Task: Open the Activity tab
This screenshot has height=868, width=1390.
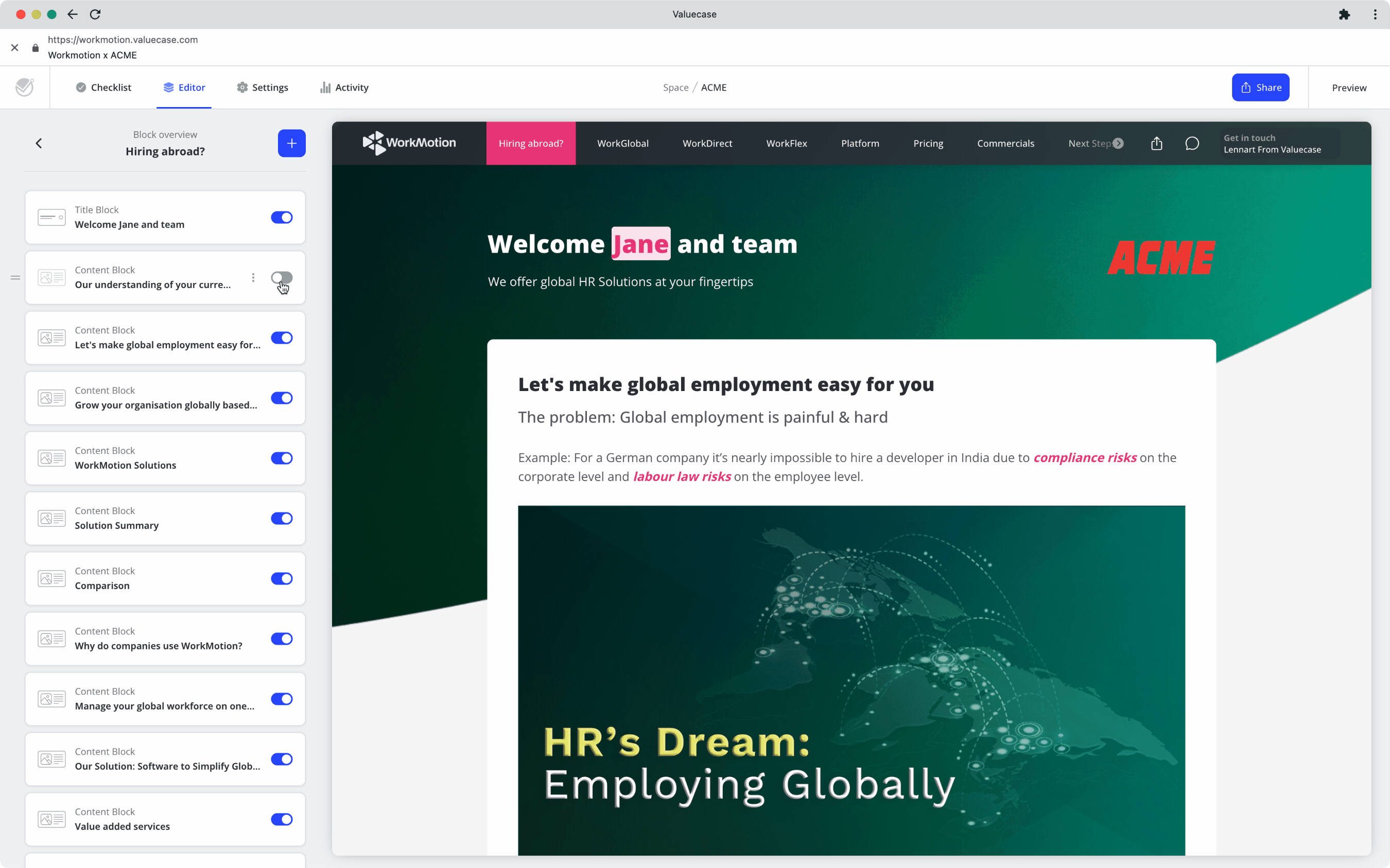Action: click(x=344, y=87)
